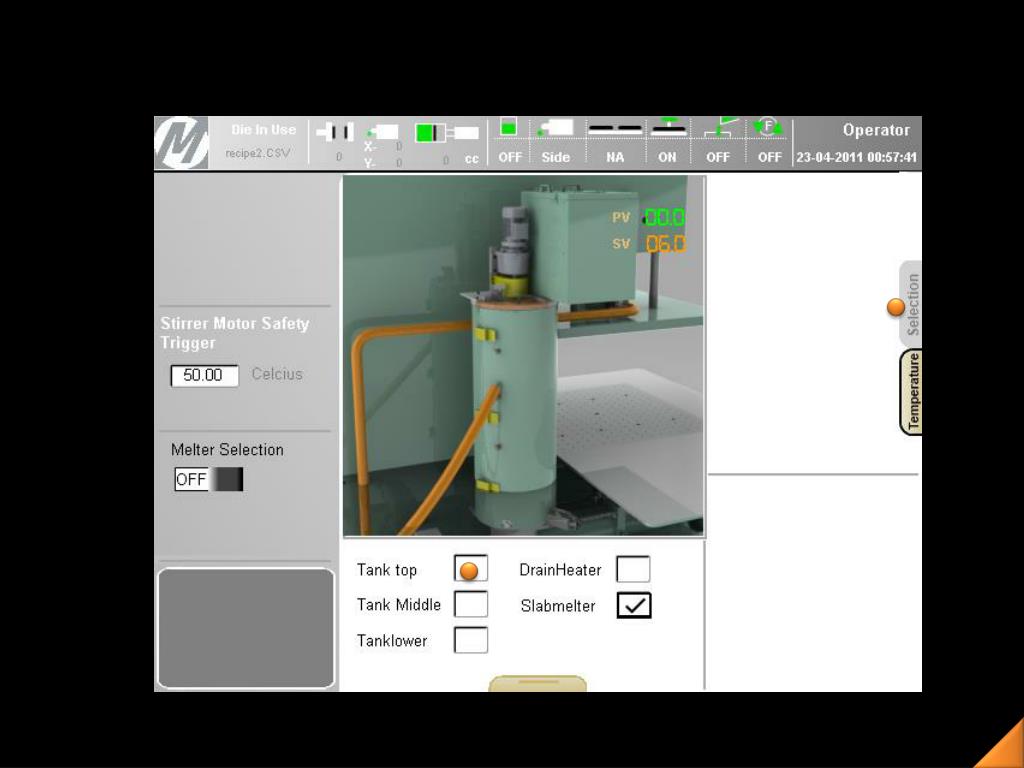Click the green lever icon above OFF
Screen dimensions: 1024x768
coord(721,127)
